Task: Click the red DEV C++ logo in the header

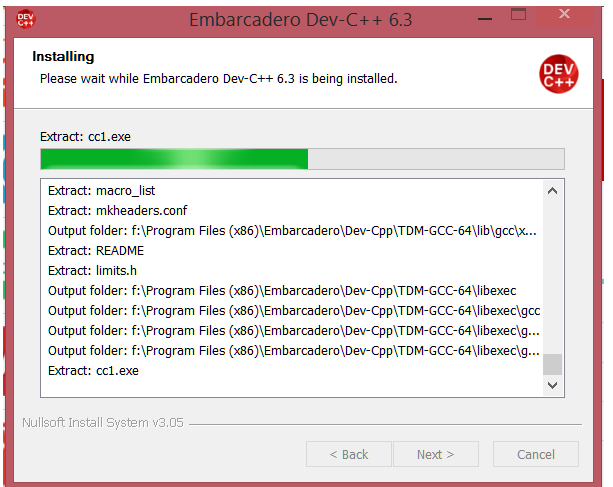Action: [558, 74]
